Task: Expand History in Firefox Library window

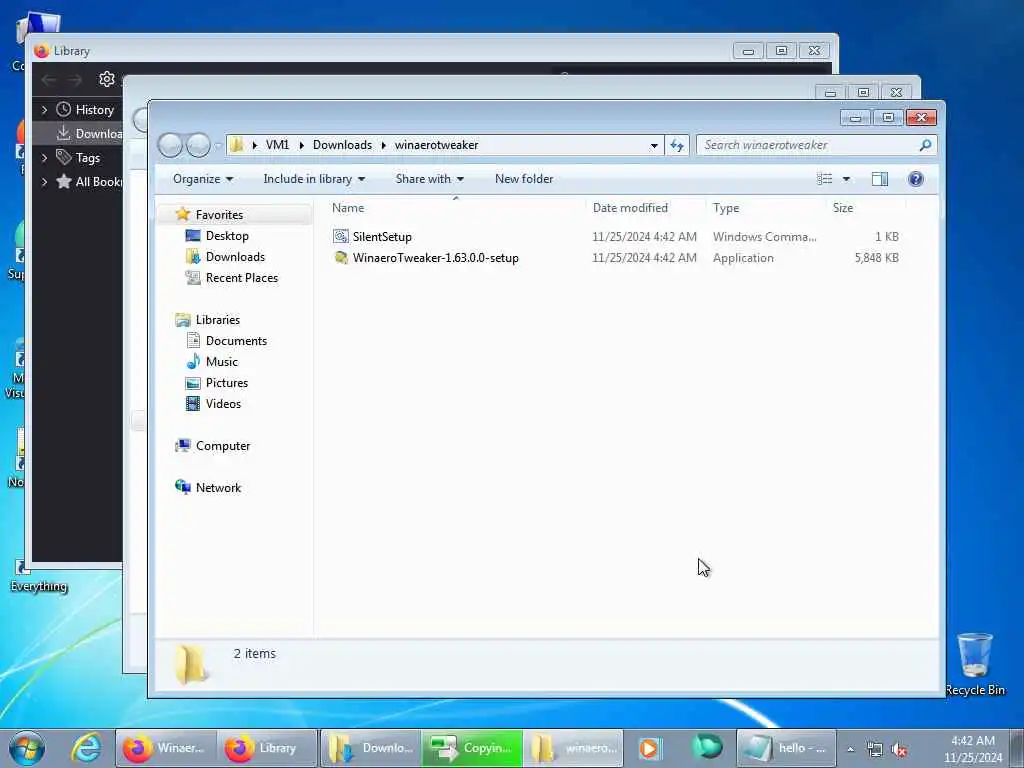Action: 44,110
